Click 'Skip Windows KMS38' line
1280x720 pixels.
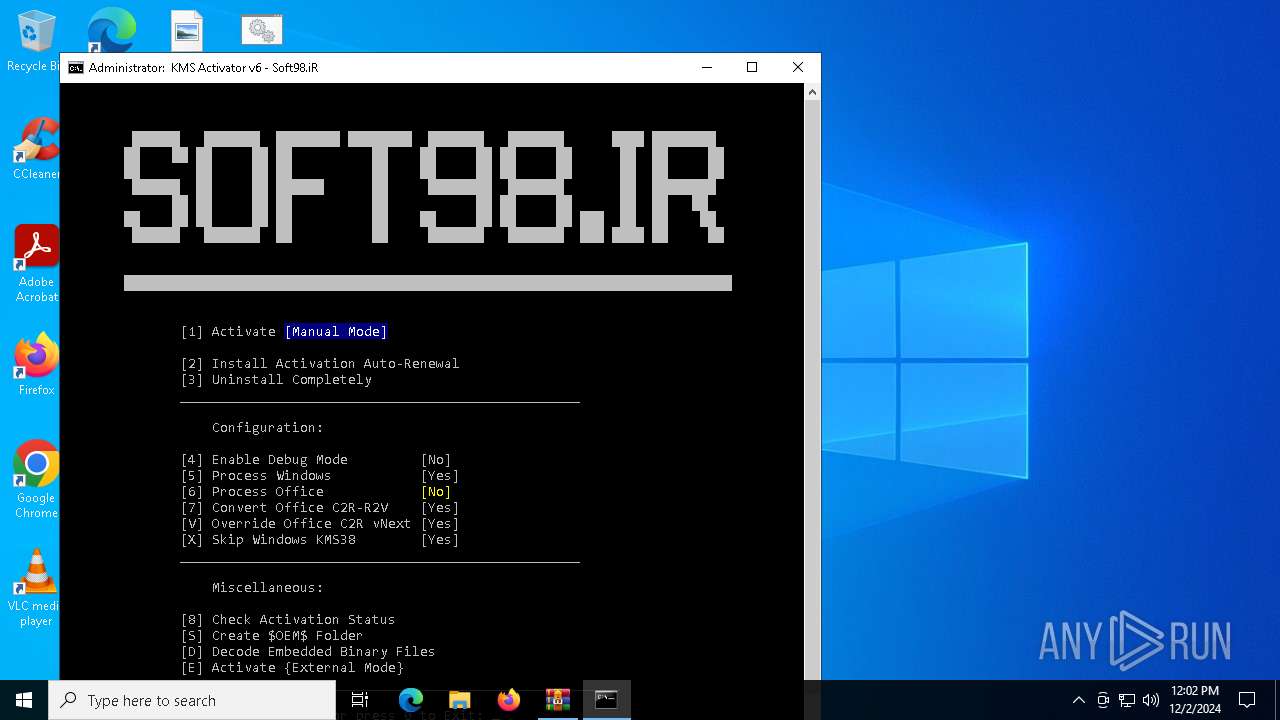coord(268,540)
